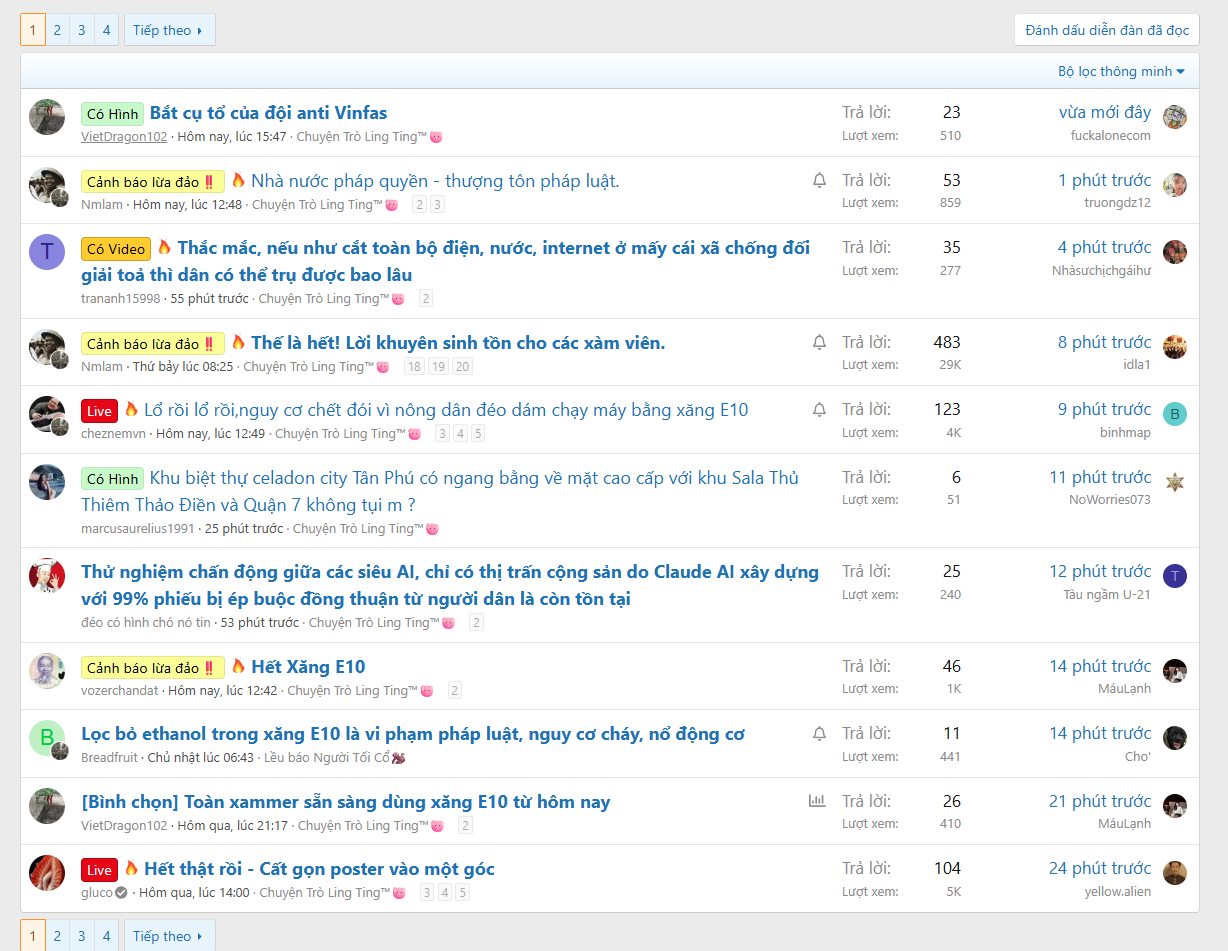The image size is (1228, 951).
Task: Click bottom 'Tiếp theo' next page button
Action: (169, 936)
